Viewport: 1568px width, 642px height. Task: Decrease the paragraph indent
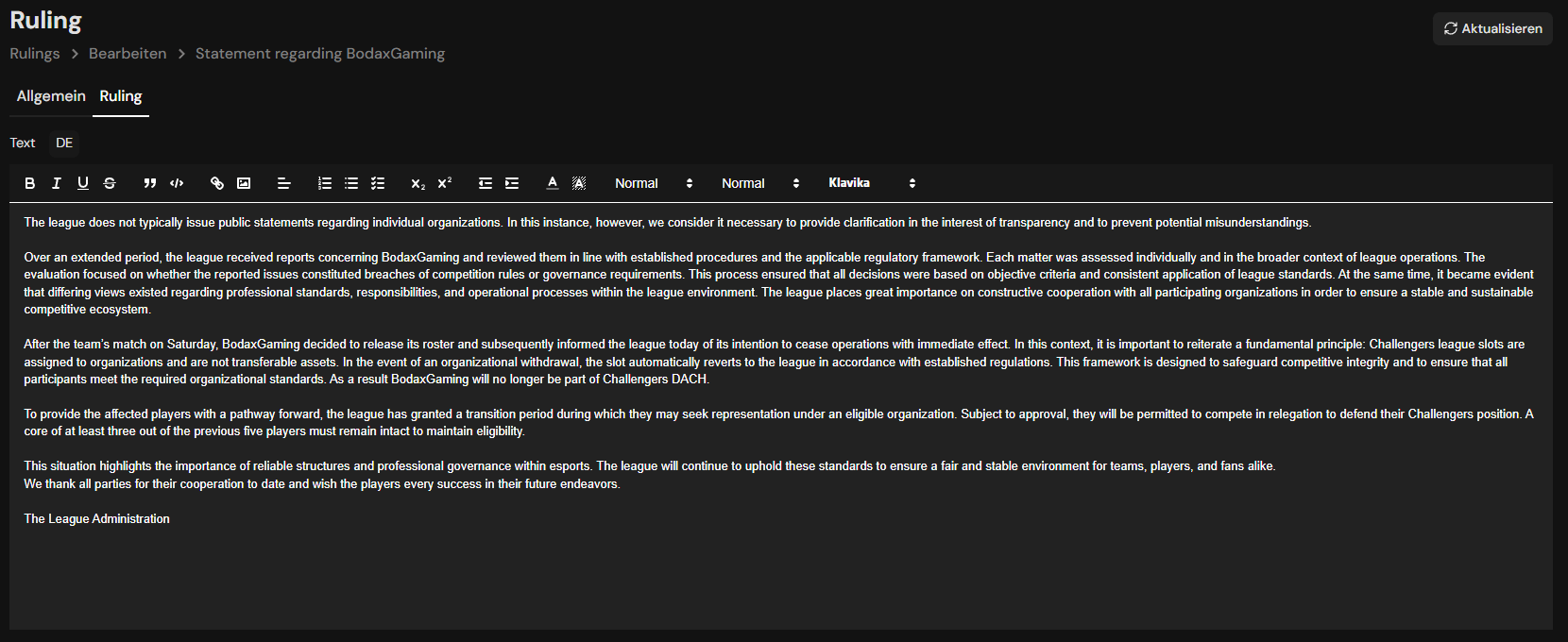(486, 183)
